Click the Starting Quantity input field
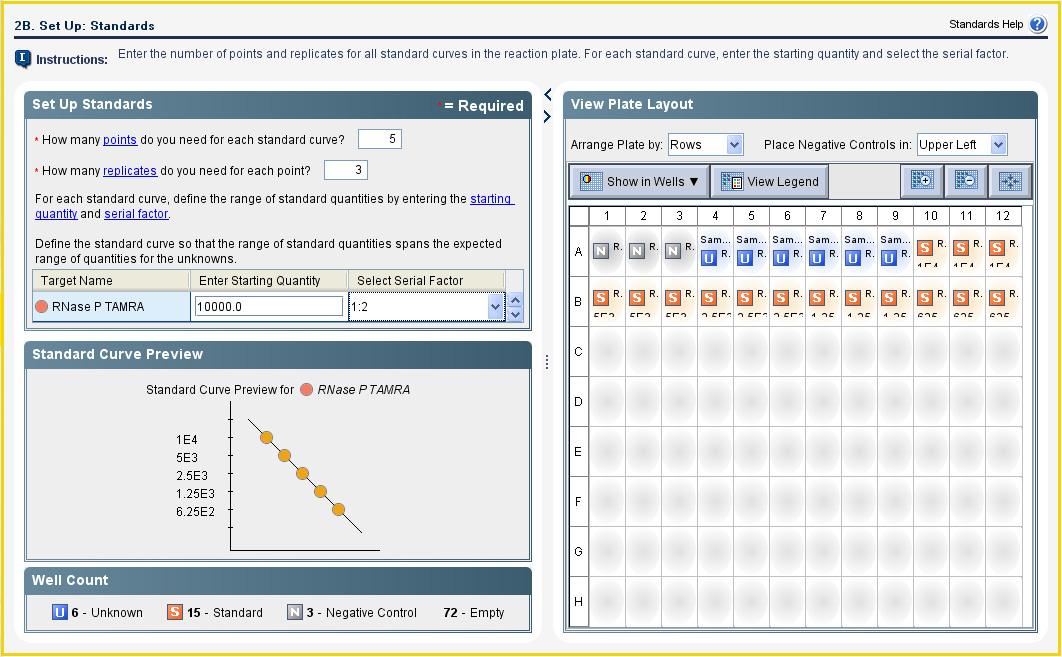 click(269, 307)
